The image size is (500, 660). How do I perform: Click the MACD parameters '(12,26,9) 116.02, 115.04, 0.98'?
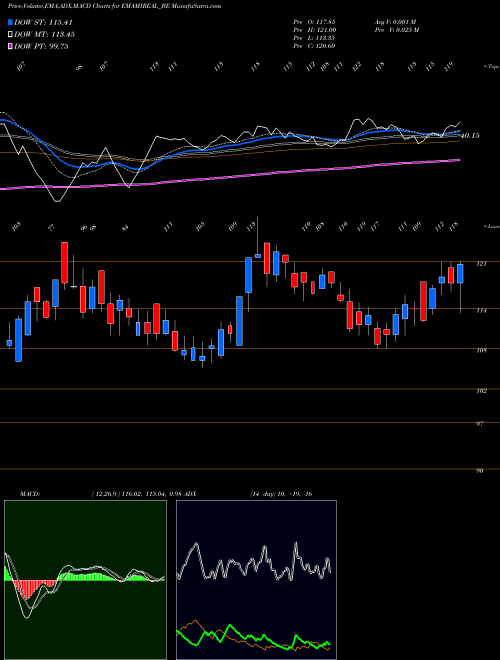coord(136,494)
